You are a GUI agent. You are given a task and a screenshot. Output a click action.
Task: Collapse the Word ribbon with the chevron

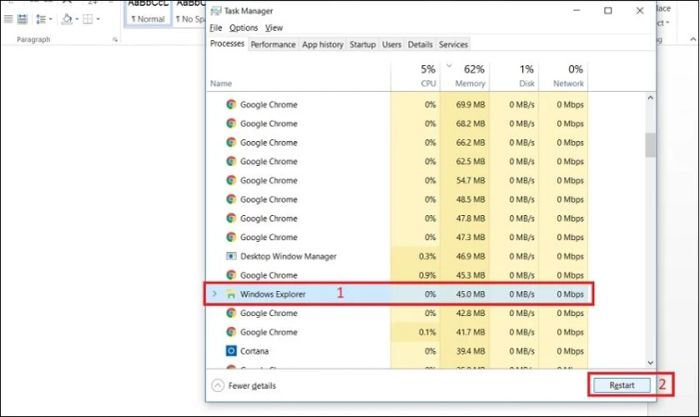[693, 39]
